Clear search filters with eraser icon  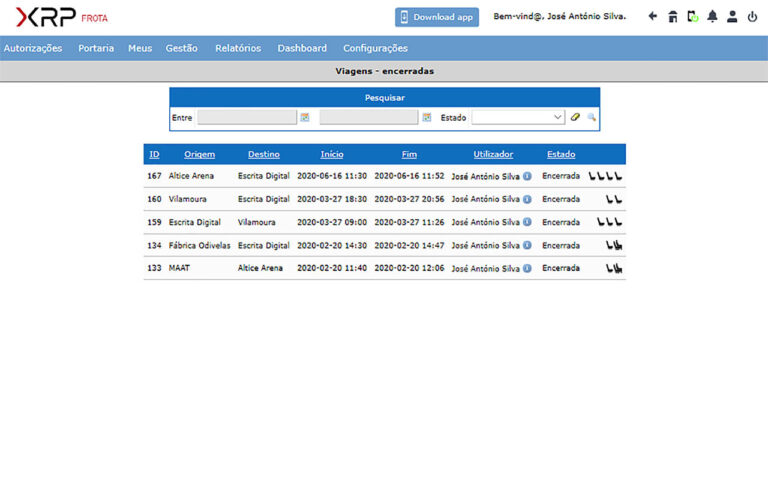pyautogui.click(x=575, y=117)
